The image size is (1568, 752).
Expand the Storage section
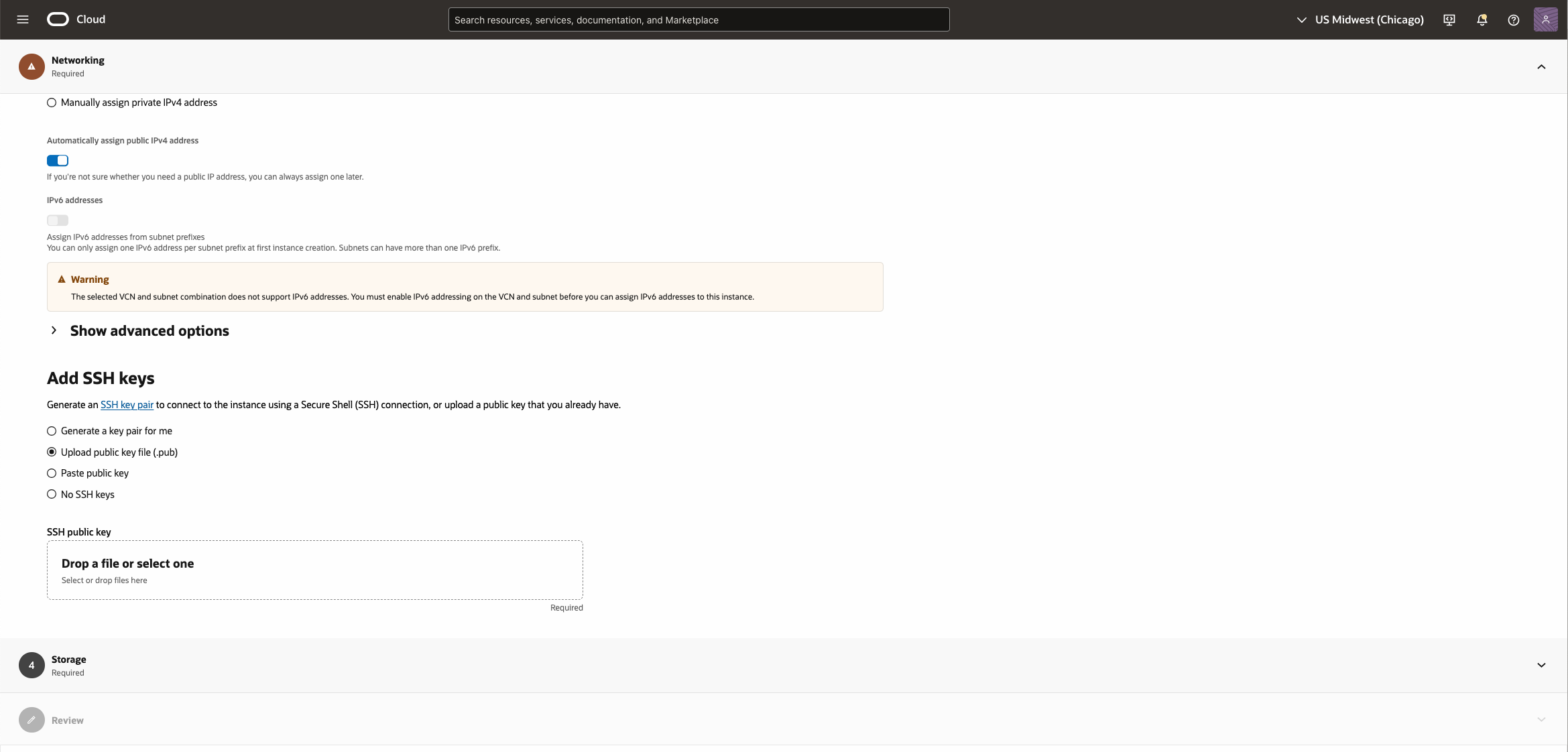pyautogui.click(x=1541, y=665)
